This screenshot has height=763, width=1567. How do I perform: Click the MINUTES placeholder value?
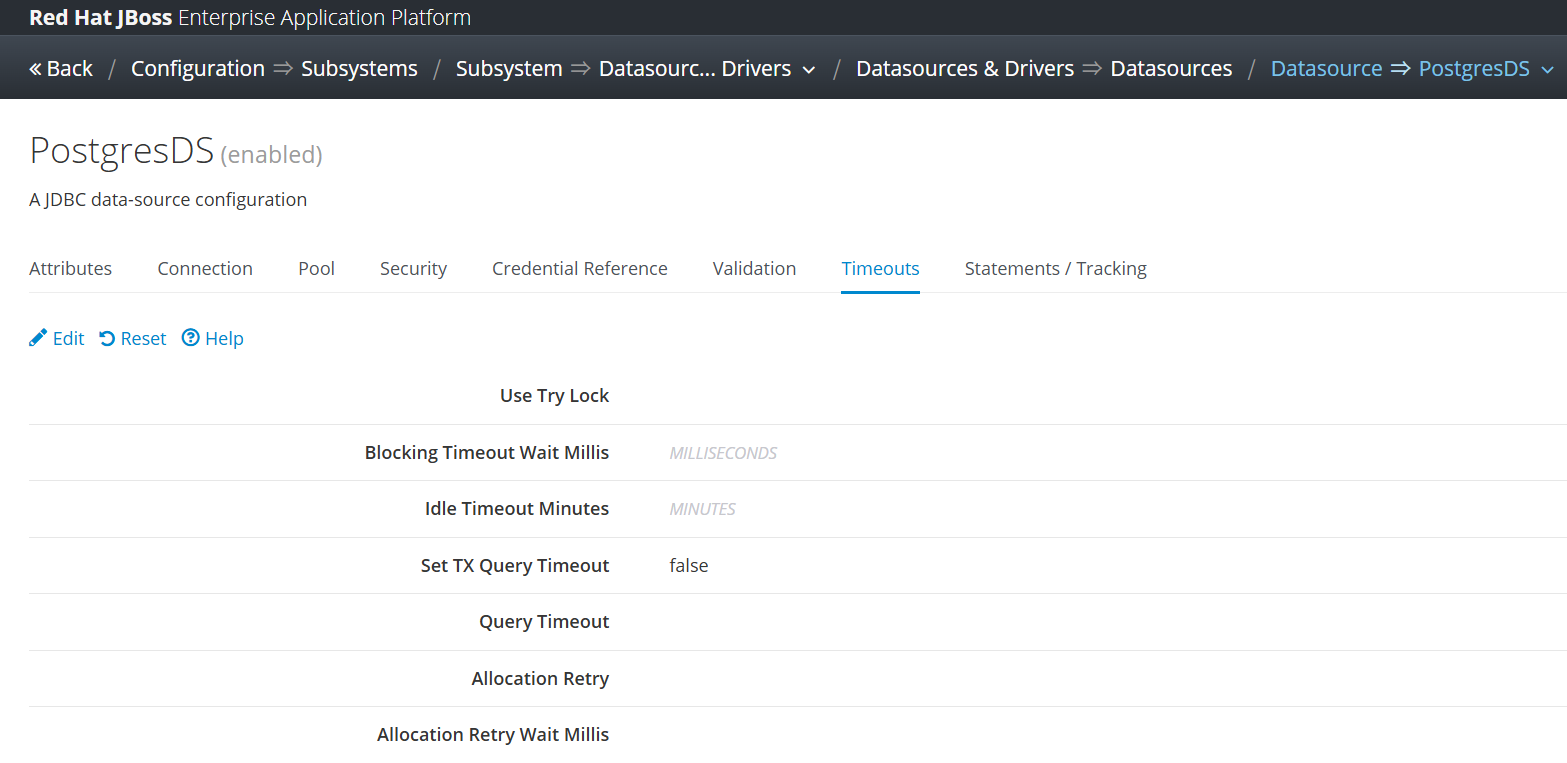click(x=702, y=509)
